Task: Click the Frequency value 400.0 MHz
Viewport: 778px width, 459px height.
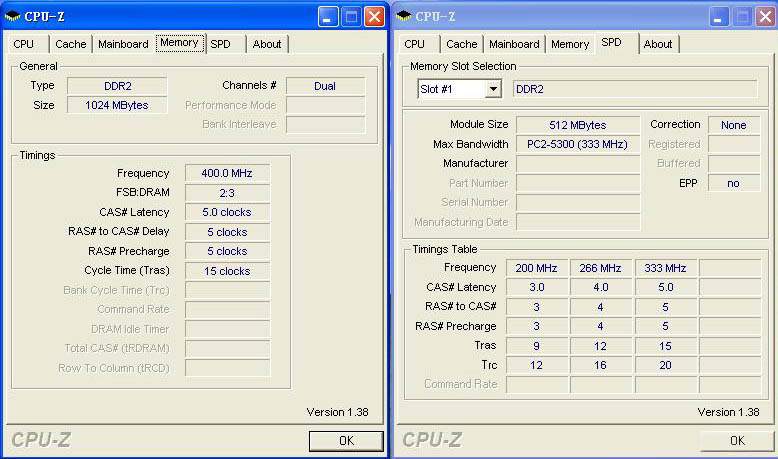Action: 227,173
